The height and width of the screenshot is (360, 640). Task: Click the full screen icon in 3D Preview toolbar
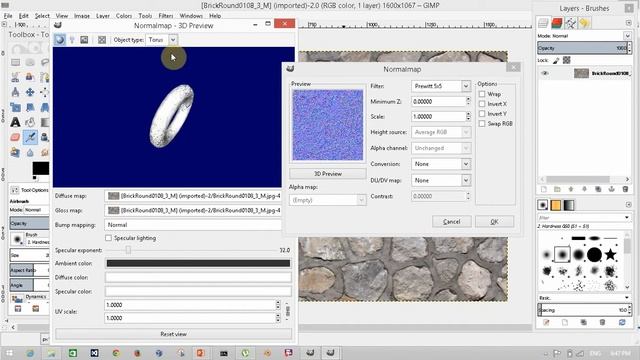pyautogui.click(x=102, y=40)
